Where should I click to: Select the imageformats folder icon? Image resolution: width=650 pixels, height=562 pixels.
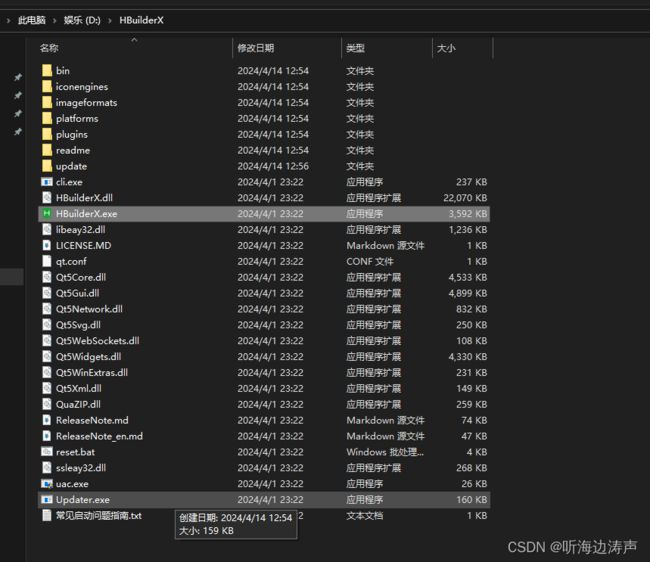[x=47, y=102]
